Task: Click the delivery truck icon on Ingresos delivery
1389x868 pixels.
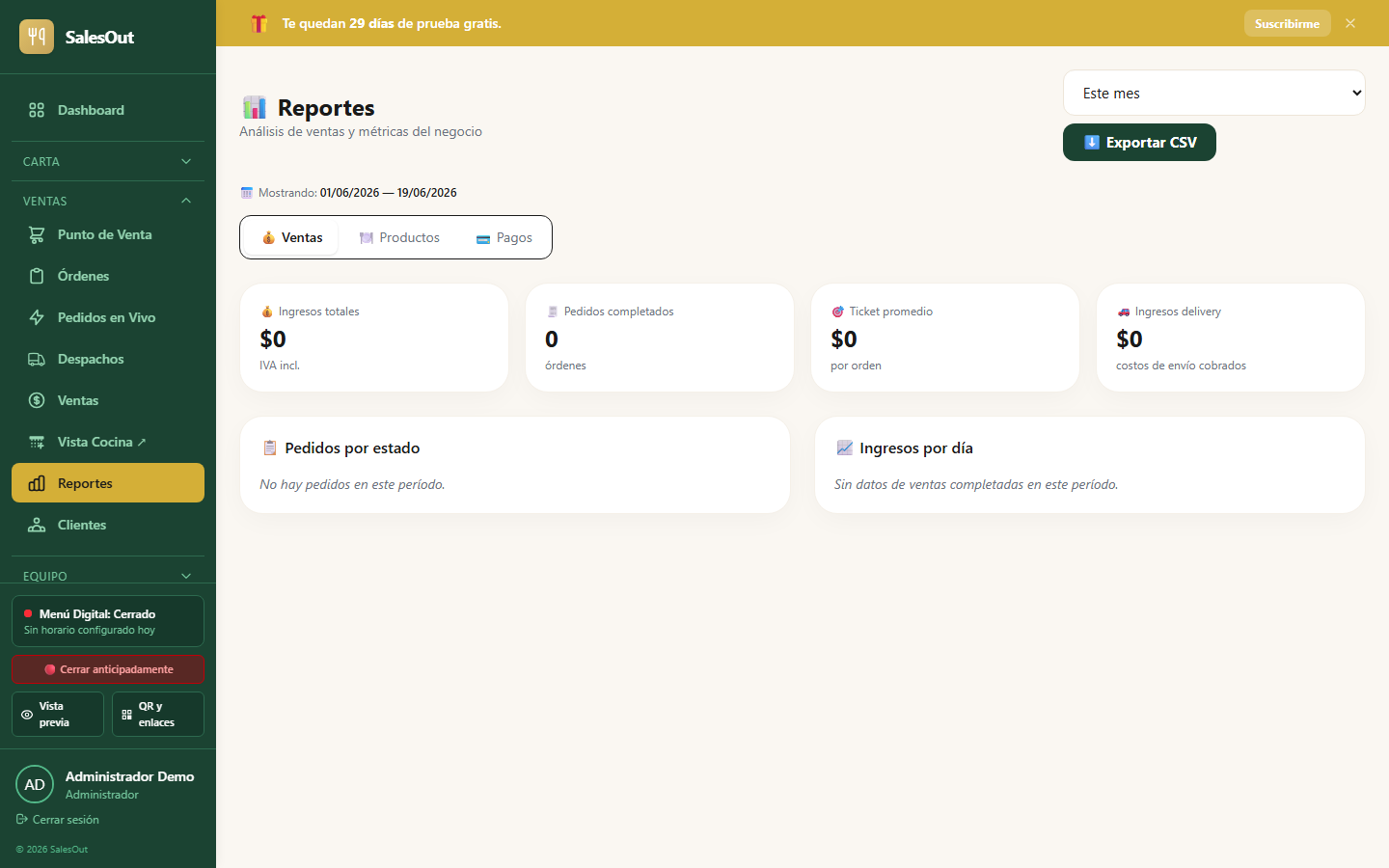Action: [1123, 312]
